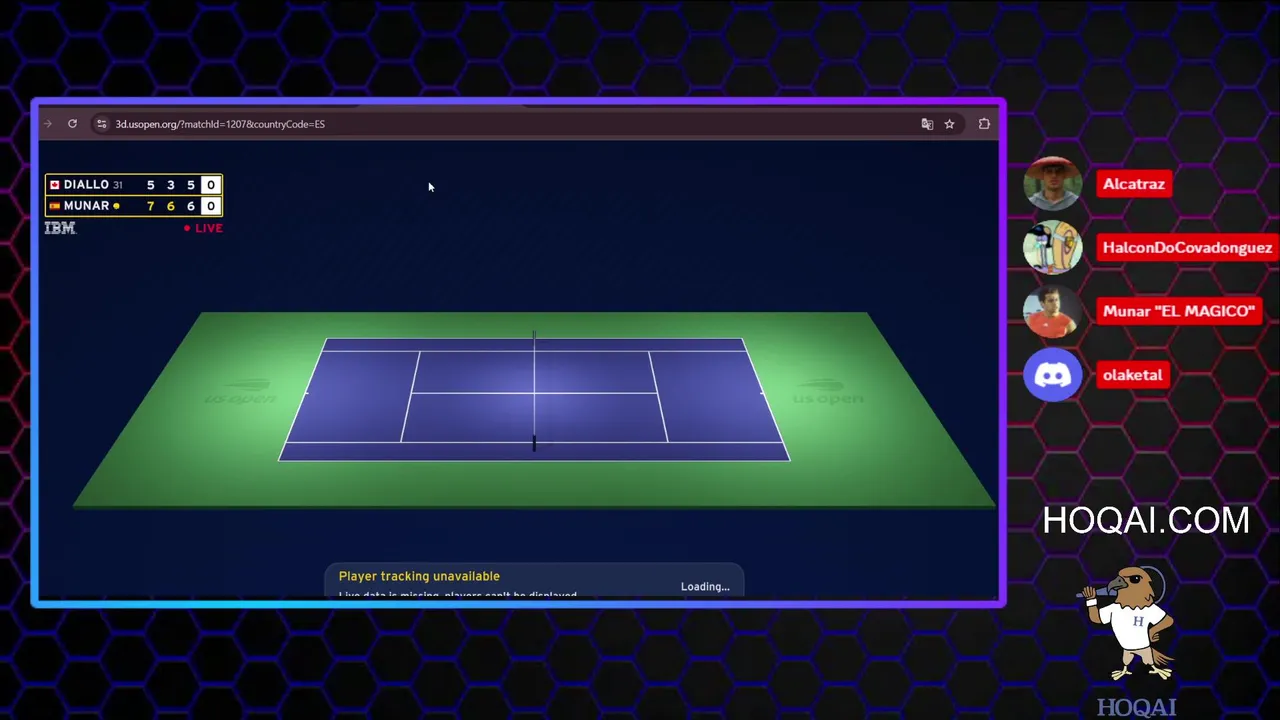Click the serving indicator dot beside MUNAR
This screenshot has width=1280, height=720.
[x=116, y=206]
